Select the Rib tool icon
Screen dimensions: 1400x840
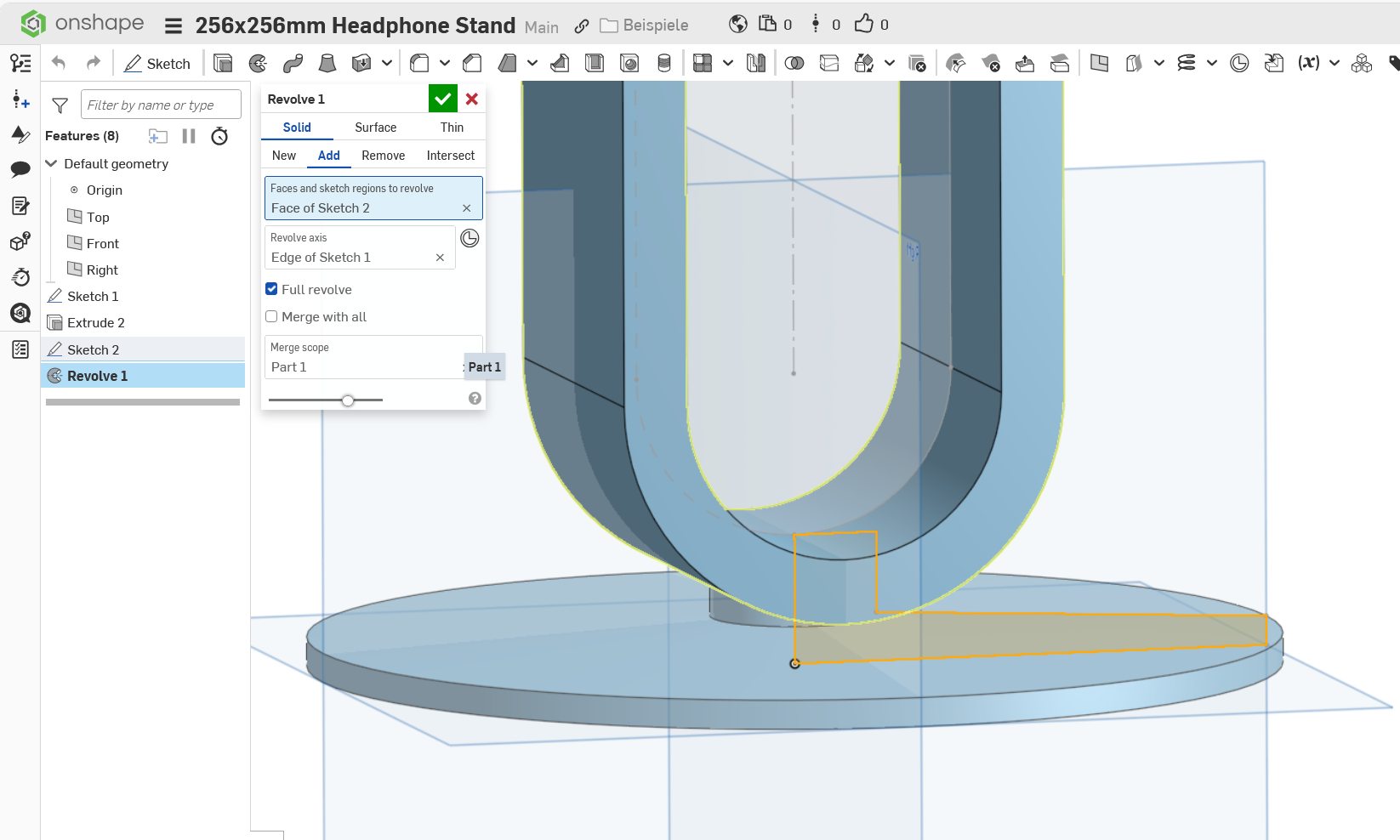click(x=560, y=63)
